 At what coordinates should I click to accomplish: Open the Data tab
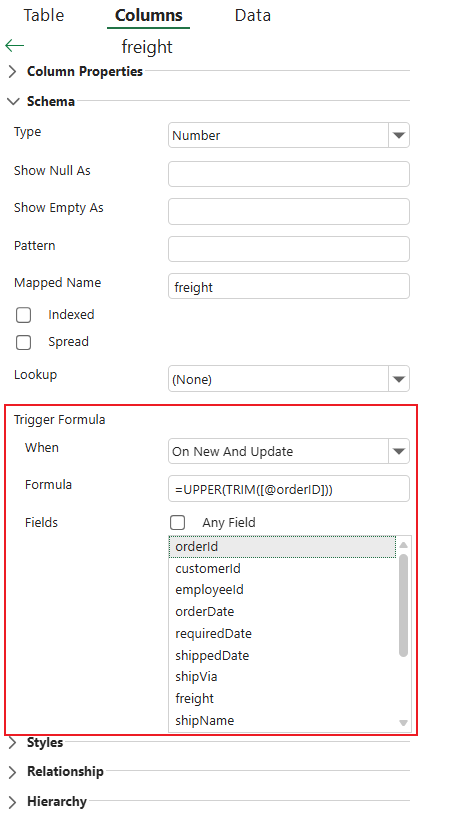252,15
